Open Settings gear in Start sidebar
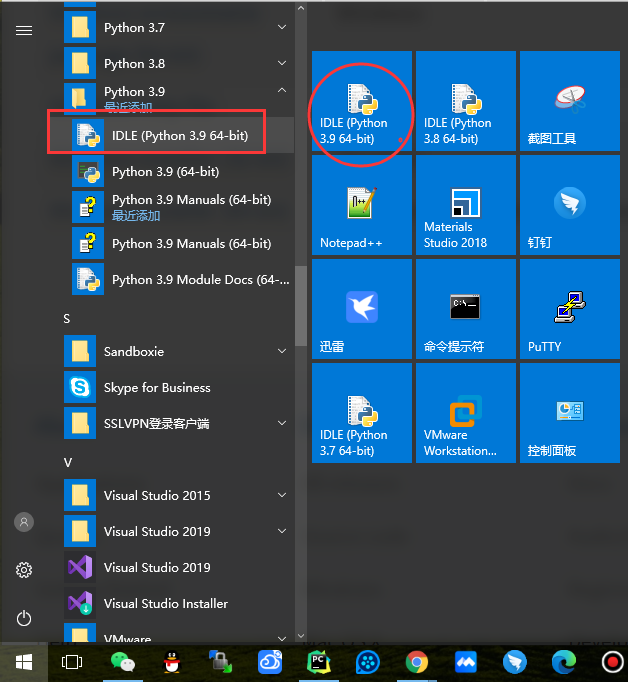Viewport: 628px width, 682px height. pos(24,570)
